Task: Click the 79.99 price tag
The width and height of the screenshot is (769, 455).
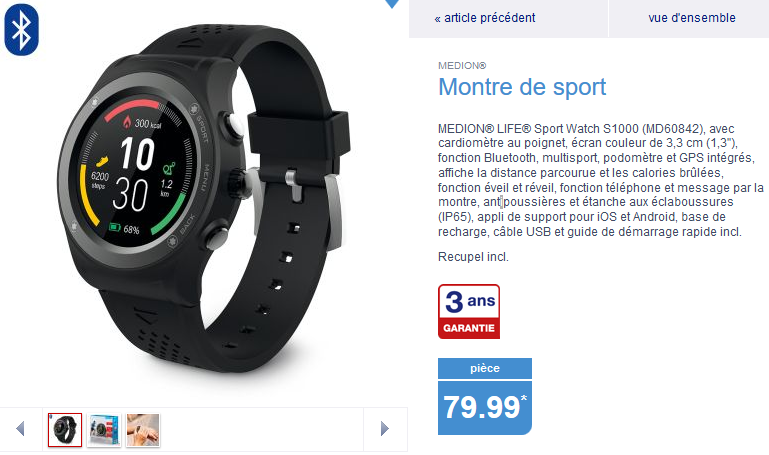Action: [485, 408]
